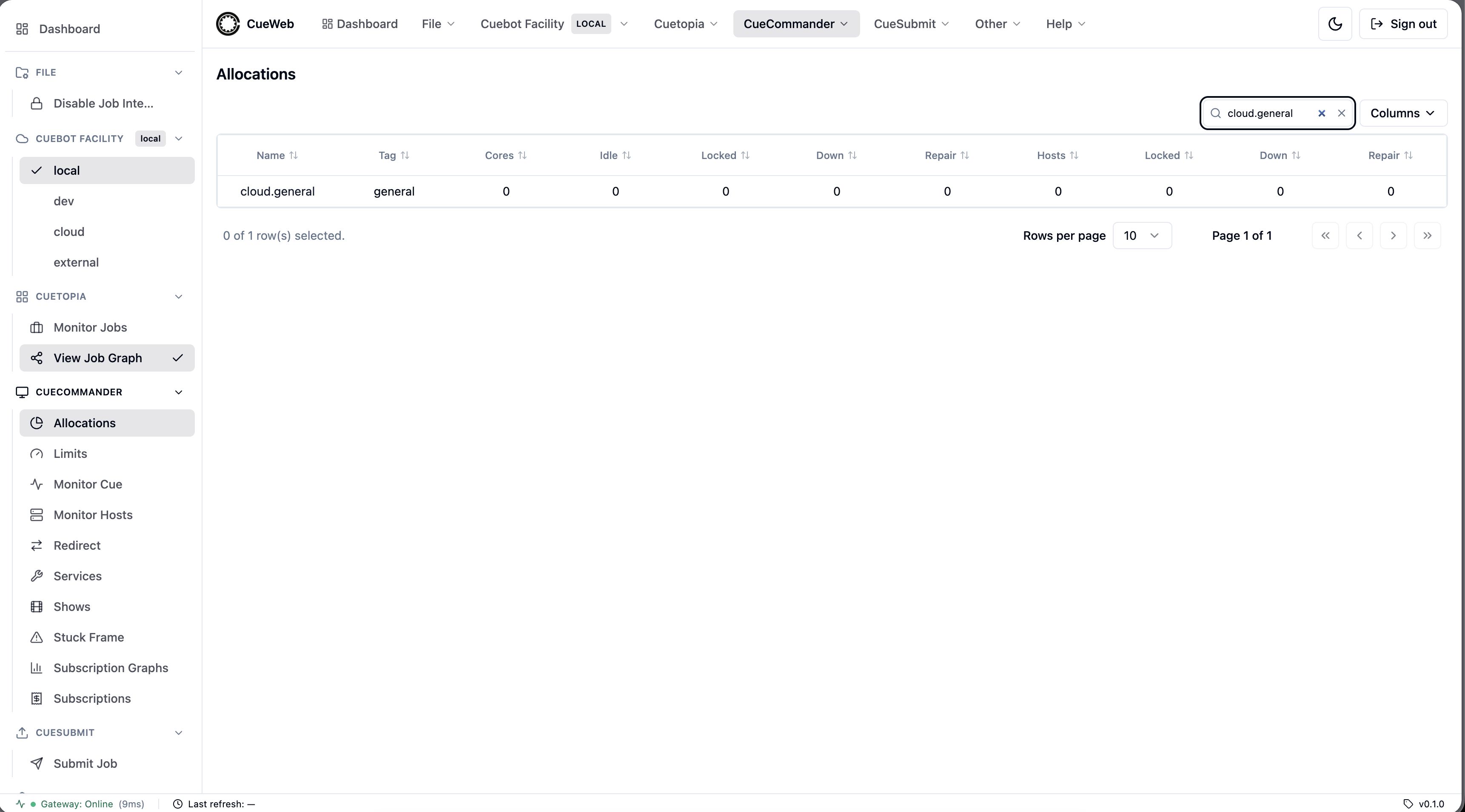Viewport: 1465px width, 812px height.
Task: Sort by Tag column
Action: 393,156
